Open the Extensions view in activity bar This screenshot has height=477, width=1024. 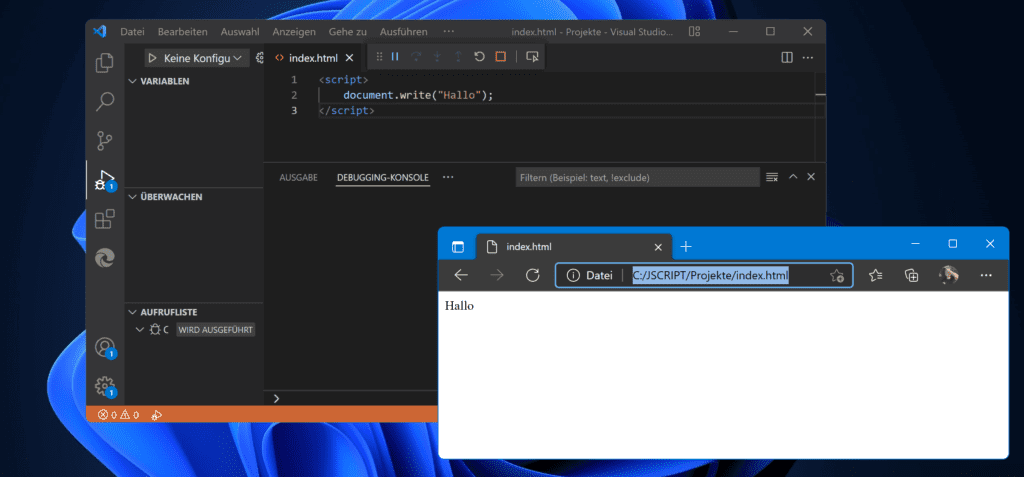tap(104, 219)
